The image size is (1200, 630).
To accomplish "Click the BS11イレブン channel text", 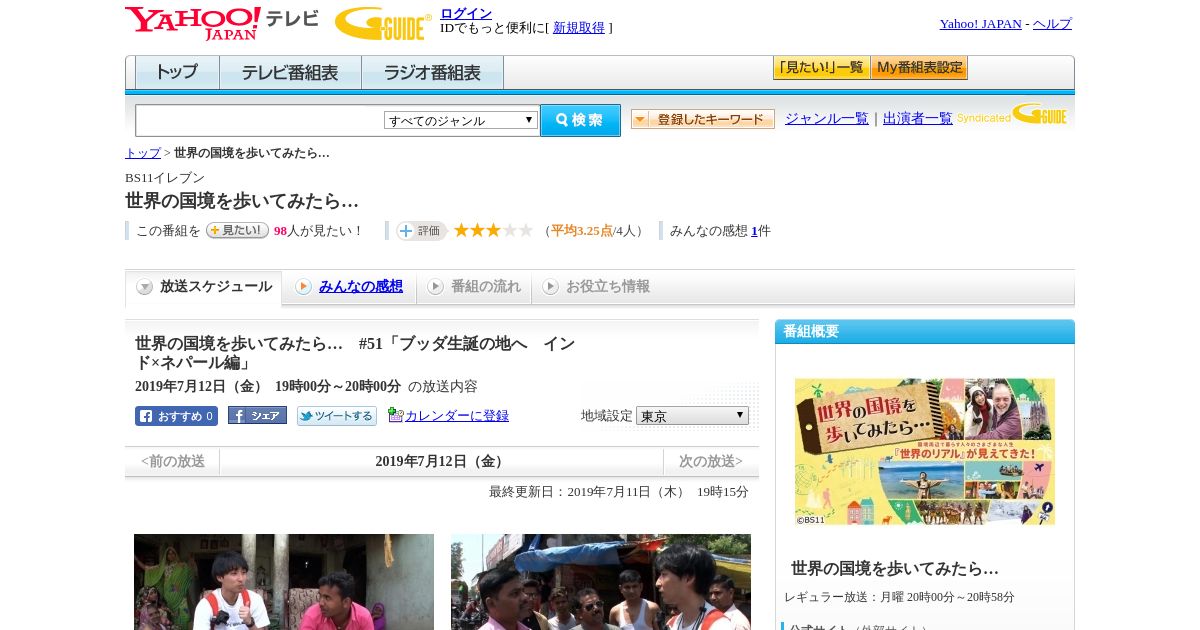I will point(165,178).
